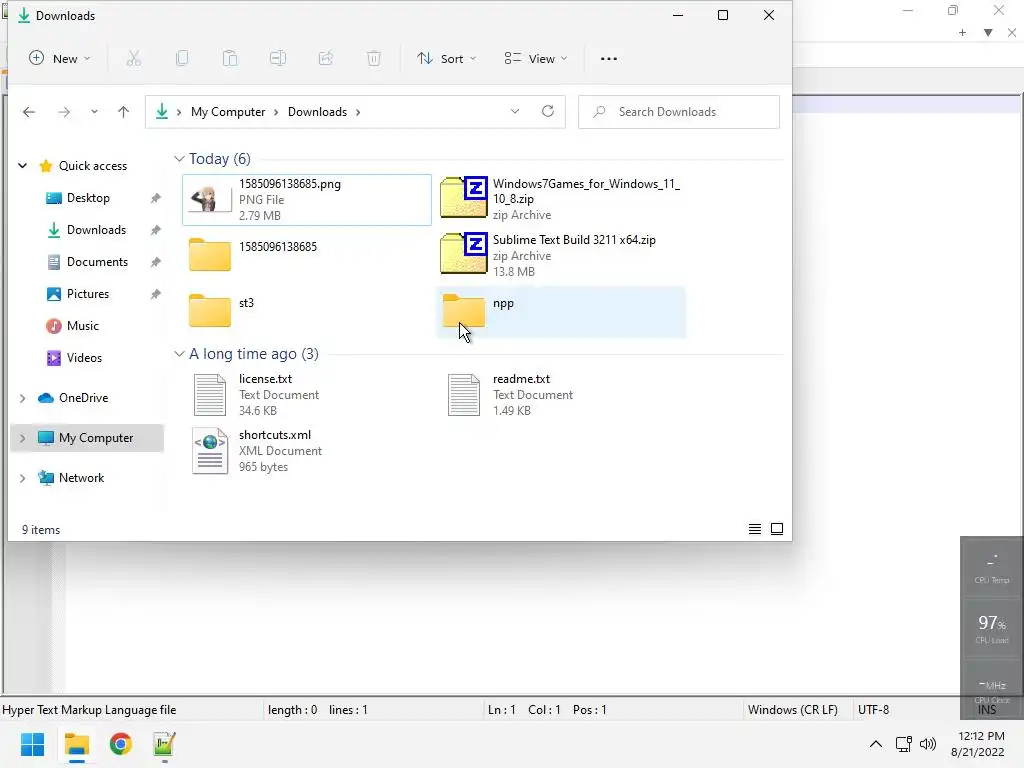Click the Copy icon in toolbar
The image size is (1024, 768).
[x=182, y=59]
